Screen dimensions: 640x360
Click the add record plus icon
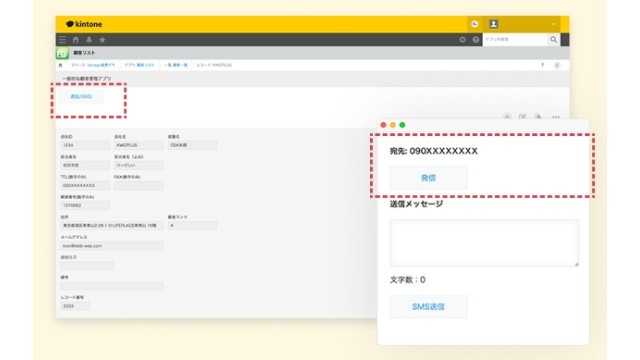pos(507,117)
